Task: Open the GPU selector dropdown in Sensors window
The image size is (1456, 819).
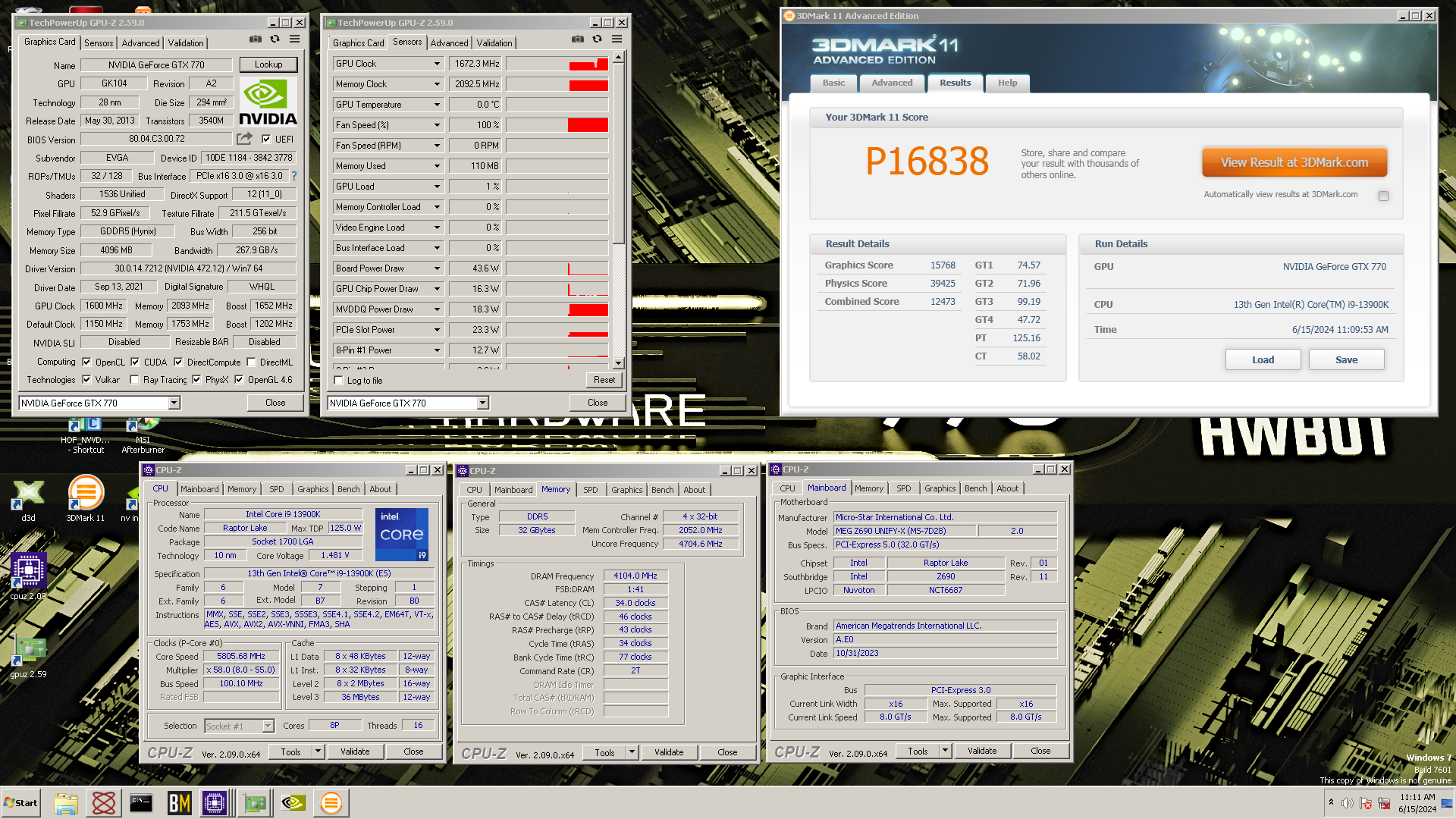Action: click(482, 403)
